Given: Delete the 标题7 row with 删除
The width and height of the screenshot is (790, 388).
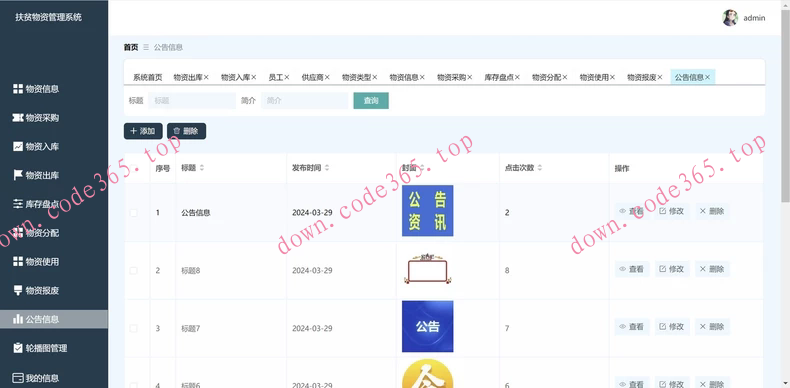Looking at the screenshot, I should tap(712, 327).
